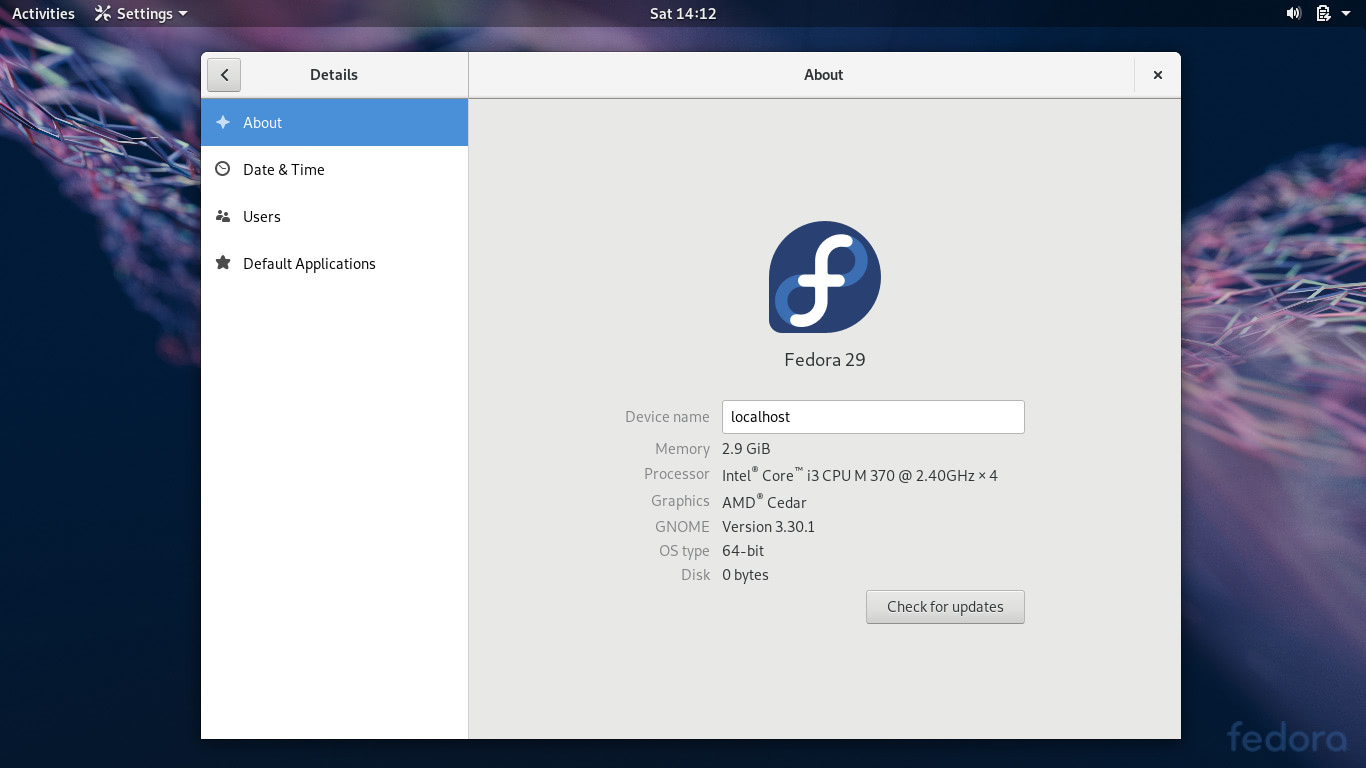Close the Settings window
The height and width of the screenshot is (768, 1366).
(x=1158, y=75)
